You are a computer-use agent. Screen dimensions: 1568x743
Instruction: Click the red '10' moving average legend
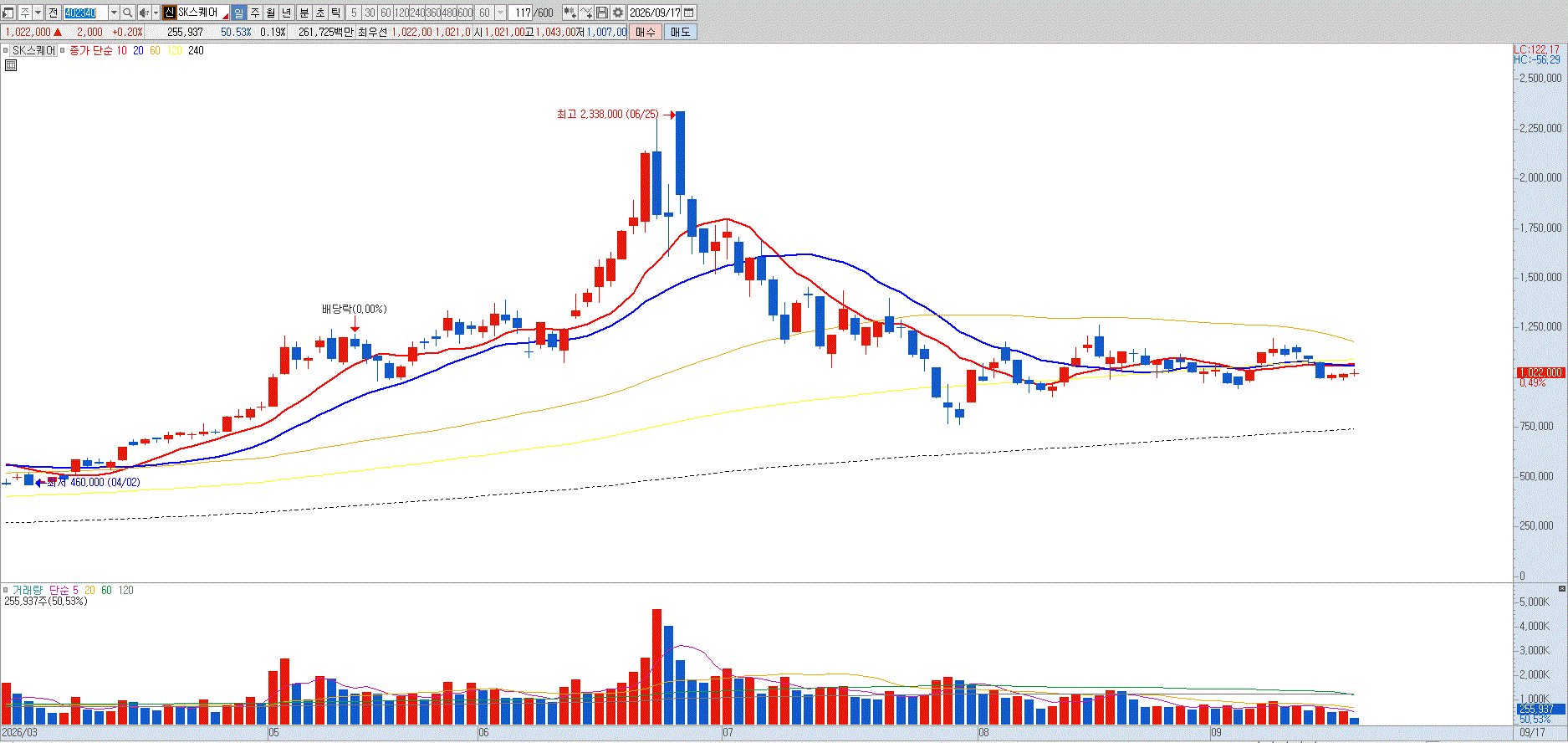pyautogui.click(x=121, y=50)
